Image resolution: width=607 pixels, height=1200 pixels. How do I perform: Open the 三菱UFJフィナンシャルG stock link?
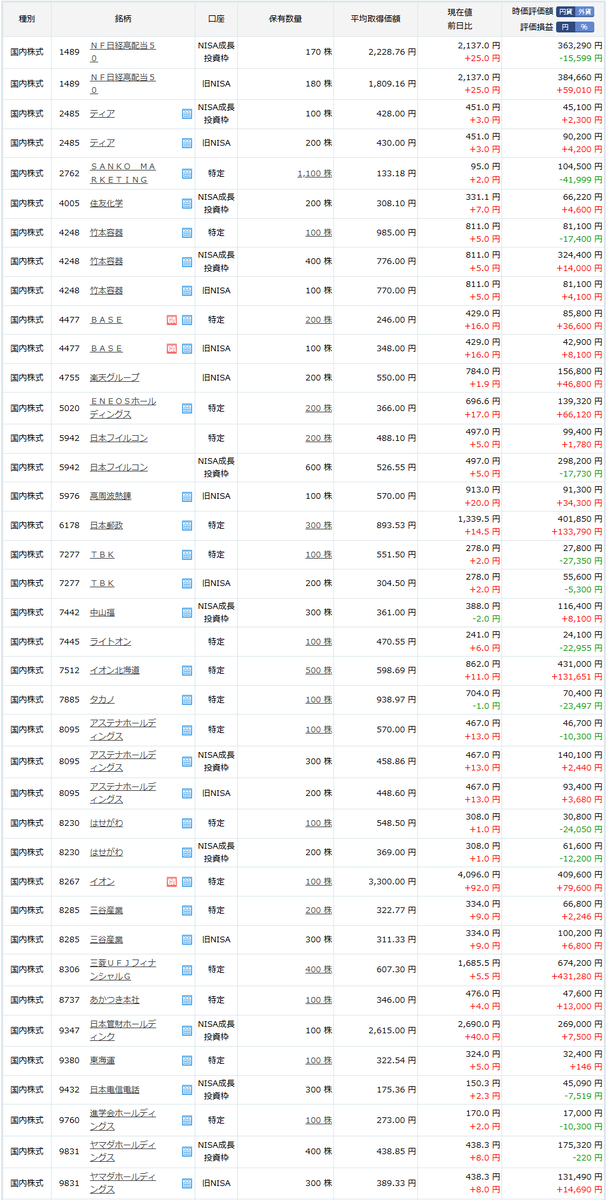click(124, 969)
